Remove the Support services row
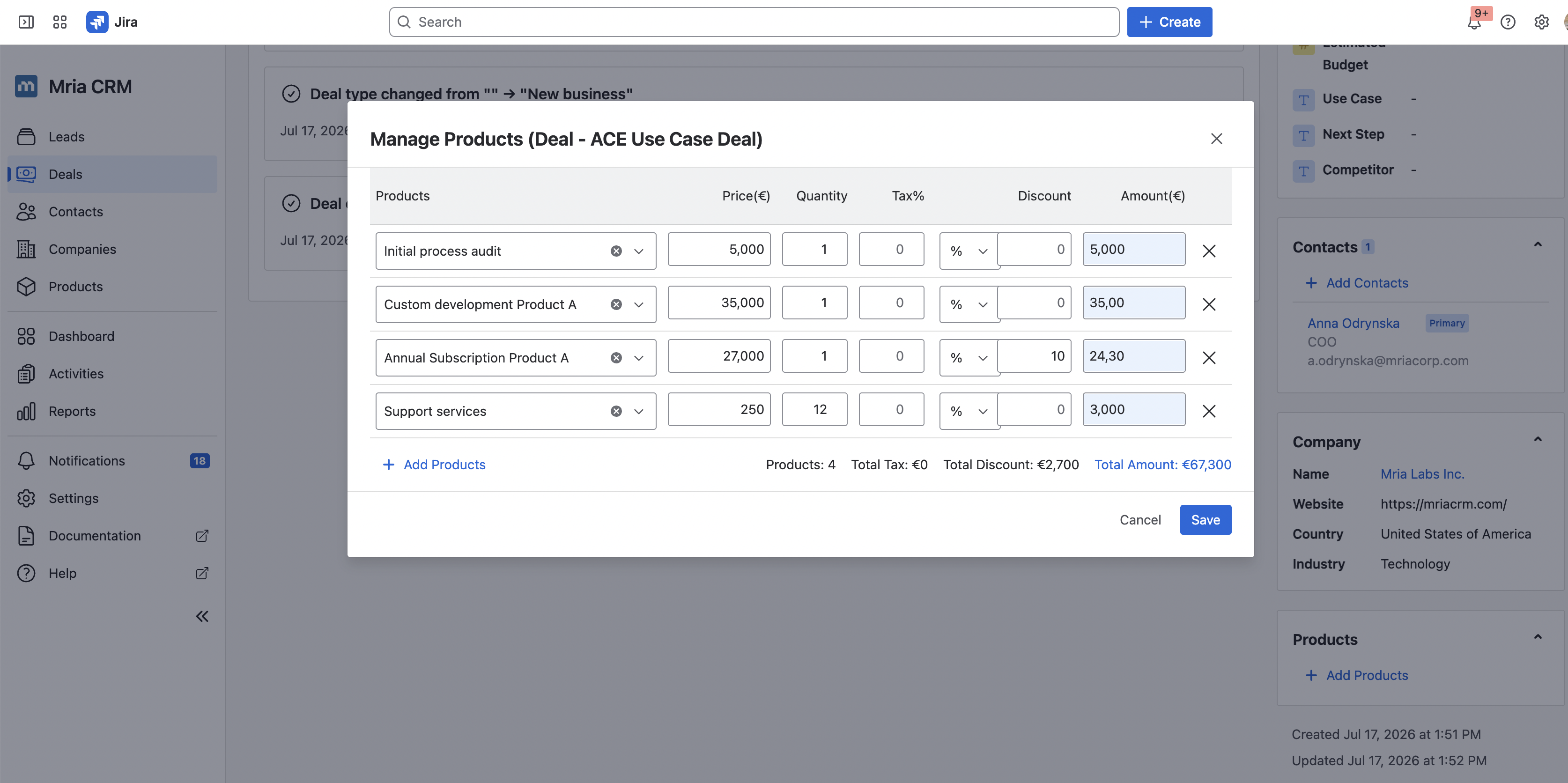 (x=1209, y=412)
